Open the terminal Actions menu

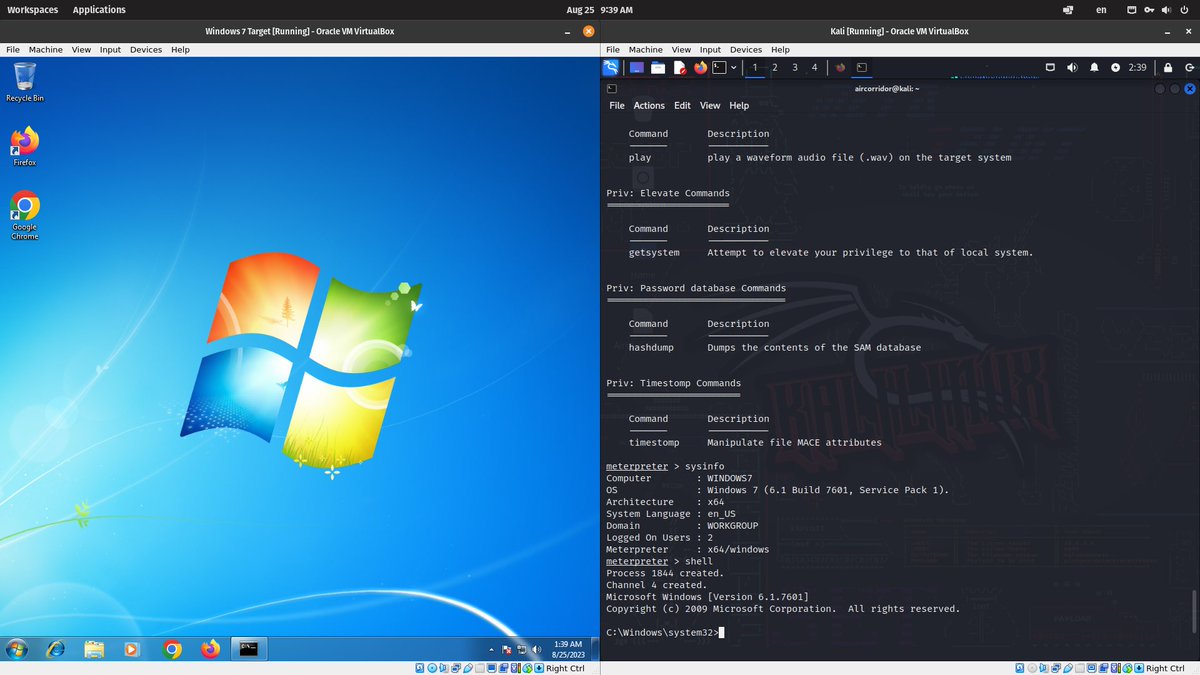click(x=649, y=105)
